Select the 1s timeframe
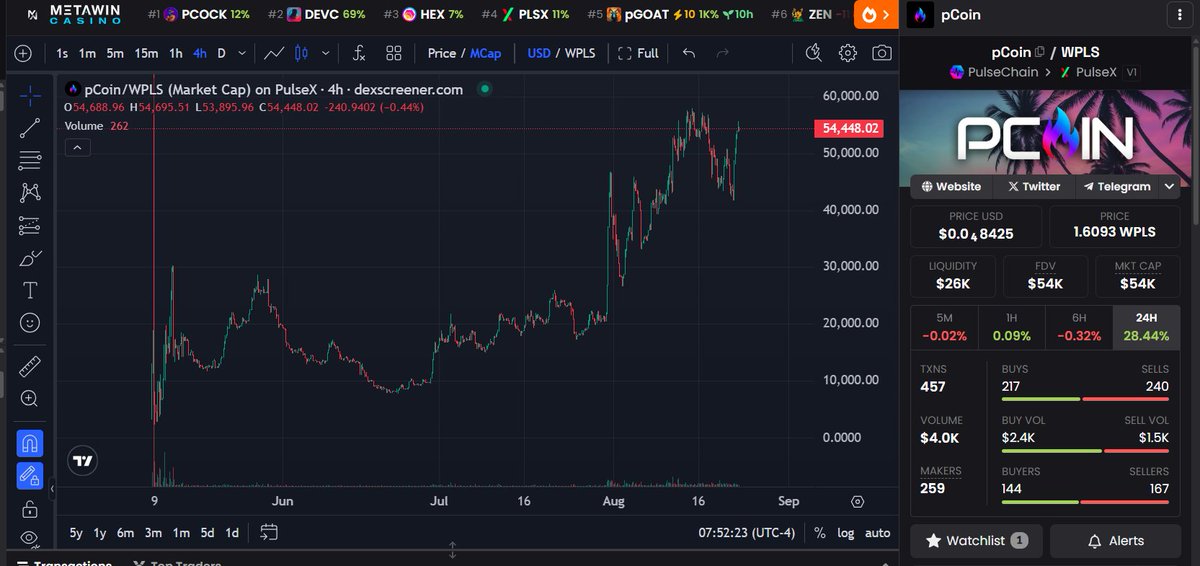The height and width of the screenshot is (566, 1200). (63, 53)
